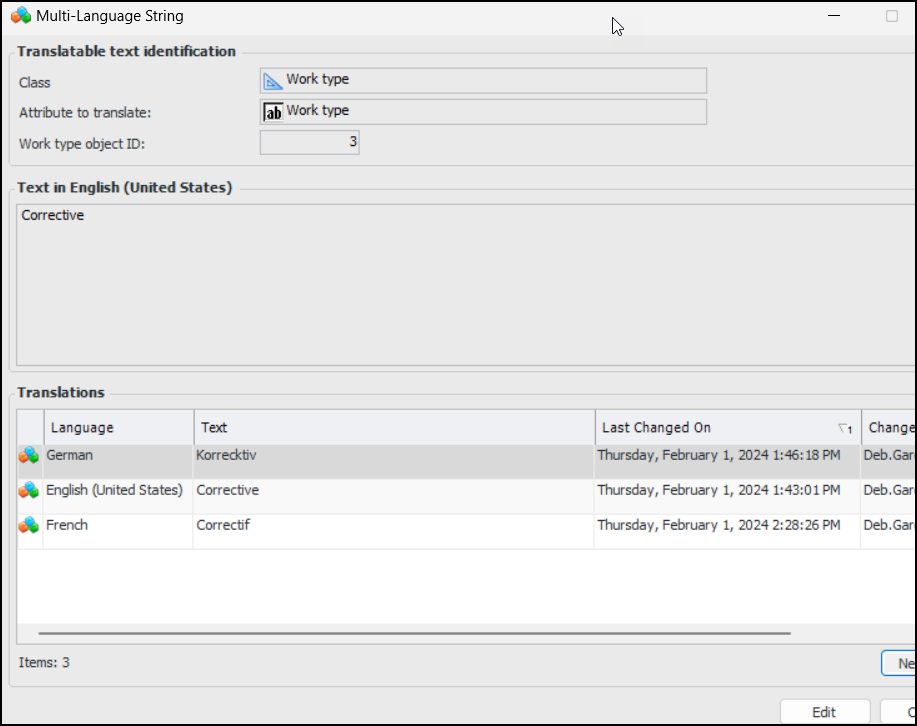This screenshot has width=917, height=726.
Task: Sort translations by Language column
Action: pyautogui.click(x=119, y=428)
